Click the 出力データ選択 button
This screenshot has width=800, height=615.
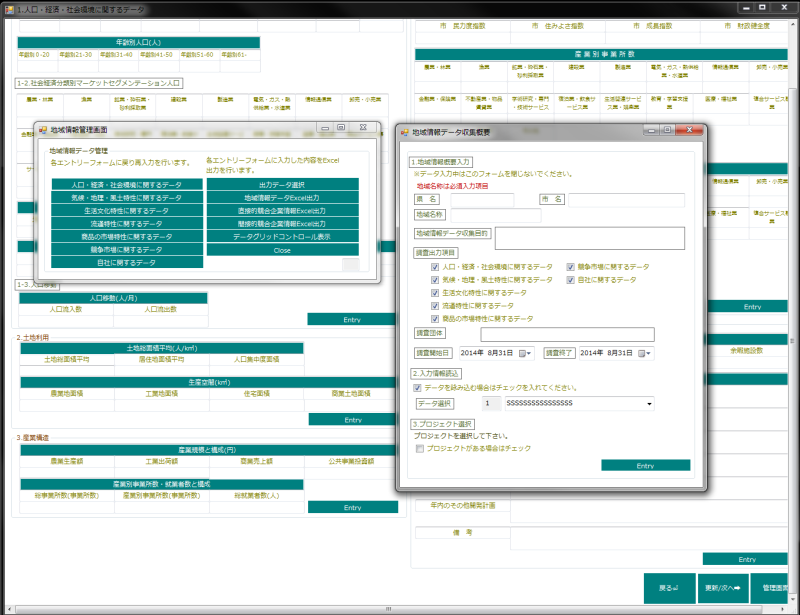pyautogui.click(x=283, y=185)
